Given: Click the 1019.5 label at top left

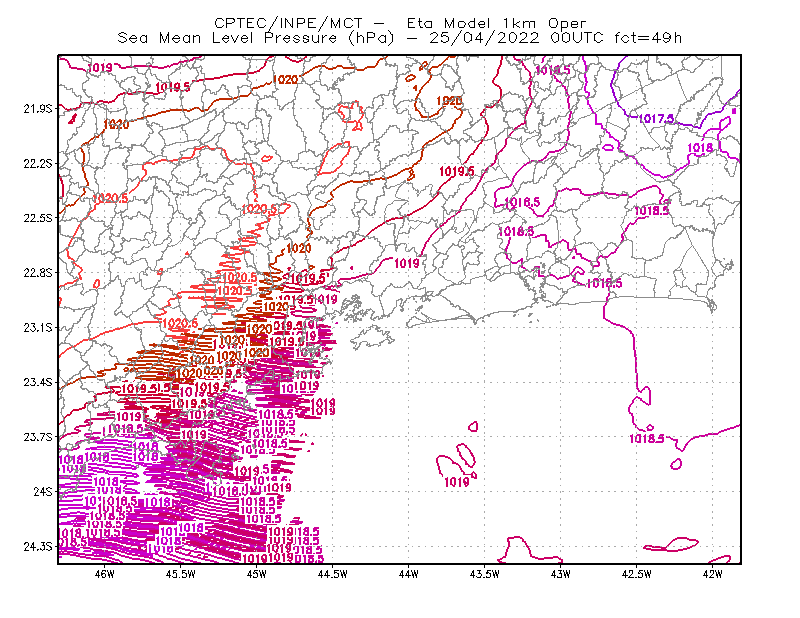Looking at the screenshot, I should (172, 87).
